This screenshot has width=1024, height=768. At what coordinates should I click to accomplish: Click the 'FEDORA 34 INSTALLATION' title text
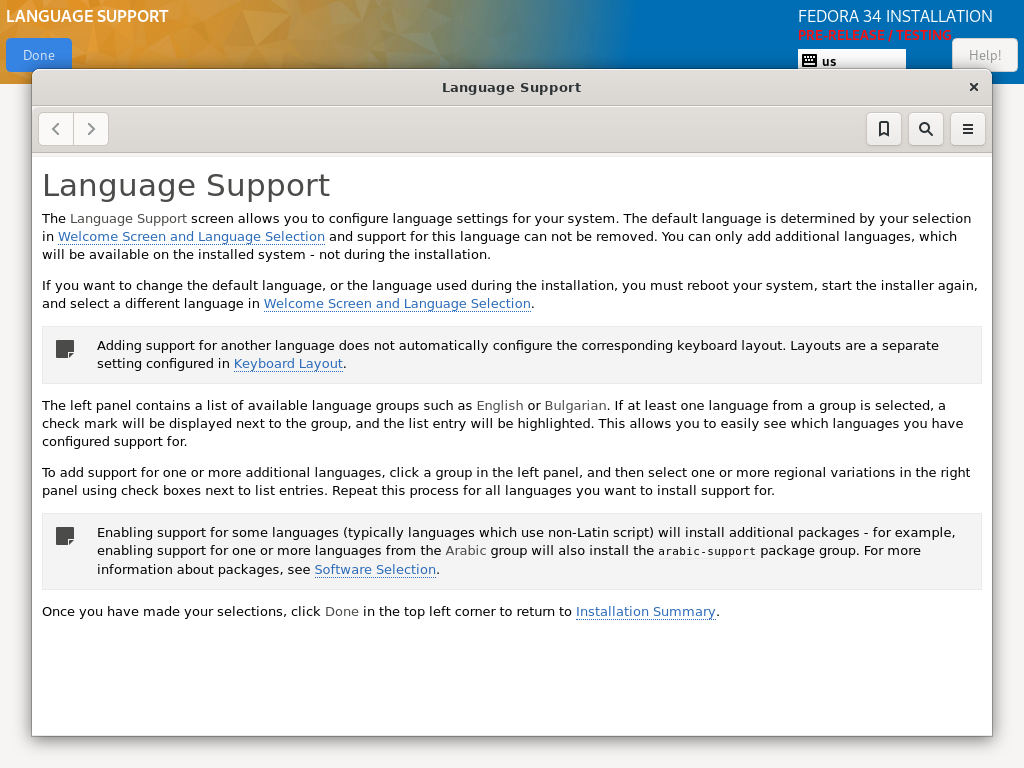coord(895,16)
